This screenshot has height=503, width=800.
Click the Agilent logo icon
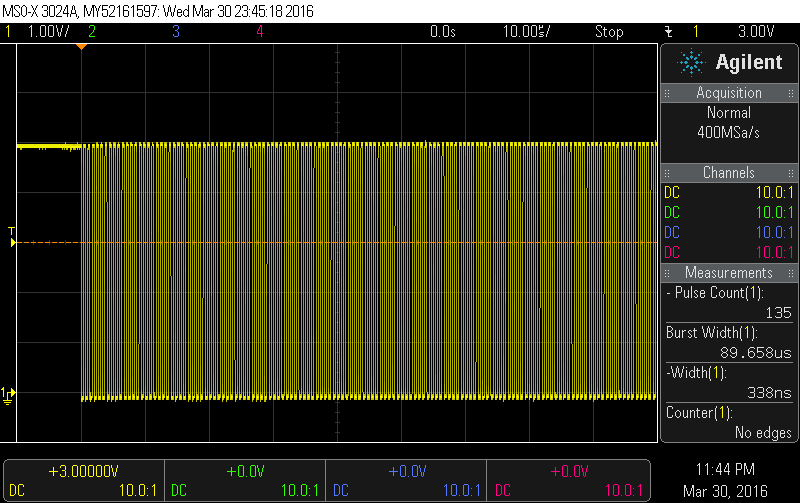(x=691, y=63)
